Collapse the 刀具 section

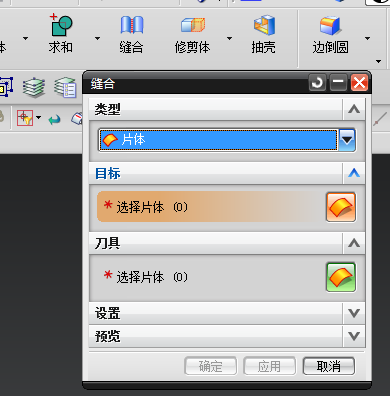click(354, 243)
